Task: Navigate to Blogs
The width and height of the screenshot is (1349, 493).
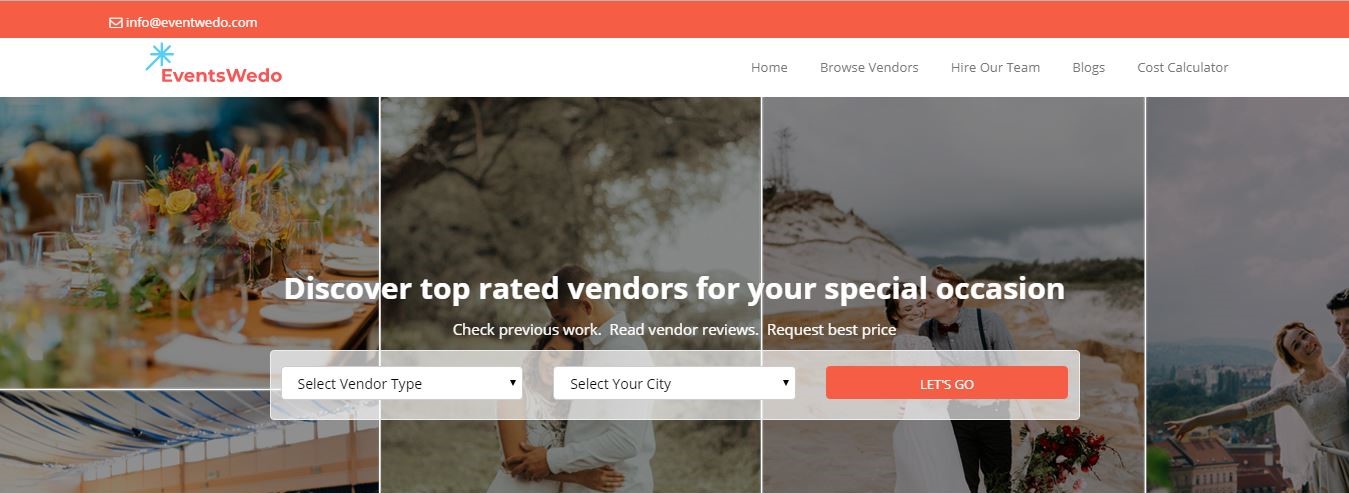Action: (x=1088, y=67)
